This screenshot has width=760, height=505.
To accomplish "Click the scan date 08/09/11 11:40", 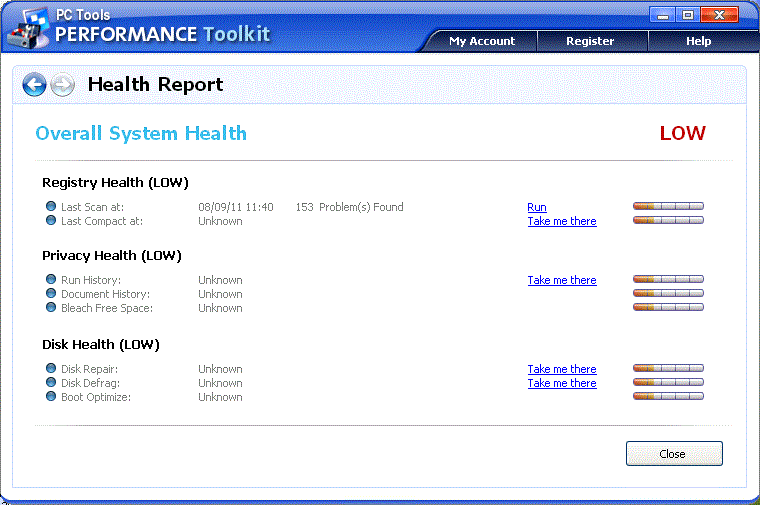I will pyautogui.click(x=236, y=207).
